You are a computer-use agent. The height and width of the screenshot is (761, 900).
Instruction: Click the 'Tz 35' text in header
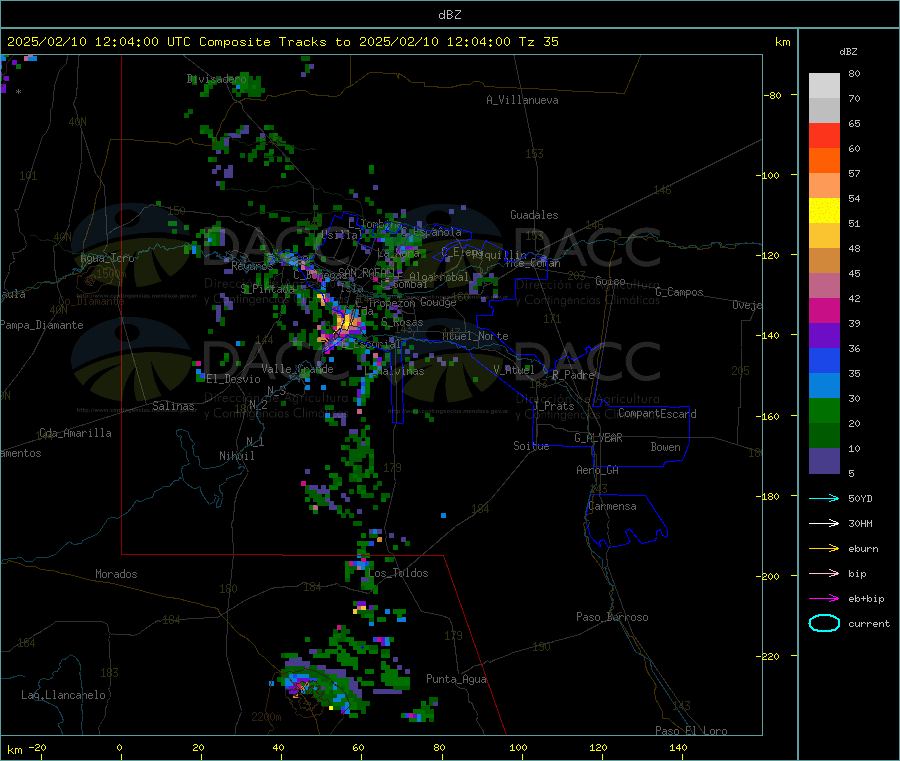[538, 42]
